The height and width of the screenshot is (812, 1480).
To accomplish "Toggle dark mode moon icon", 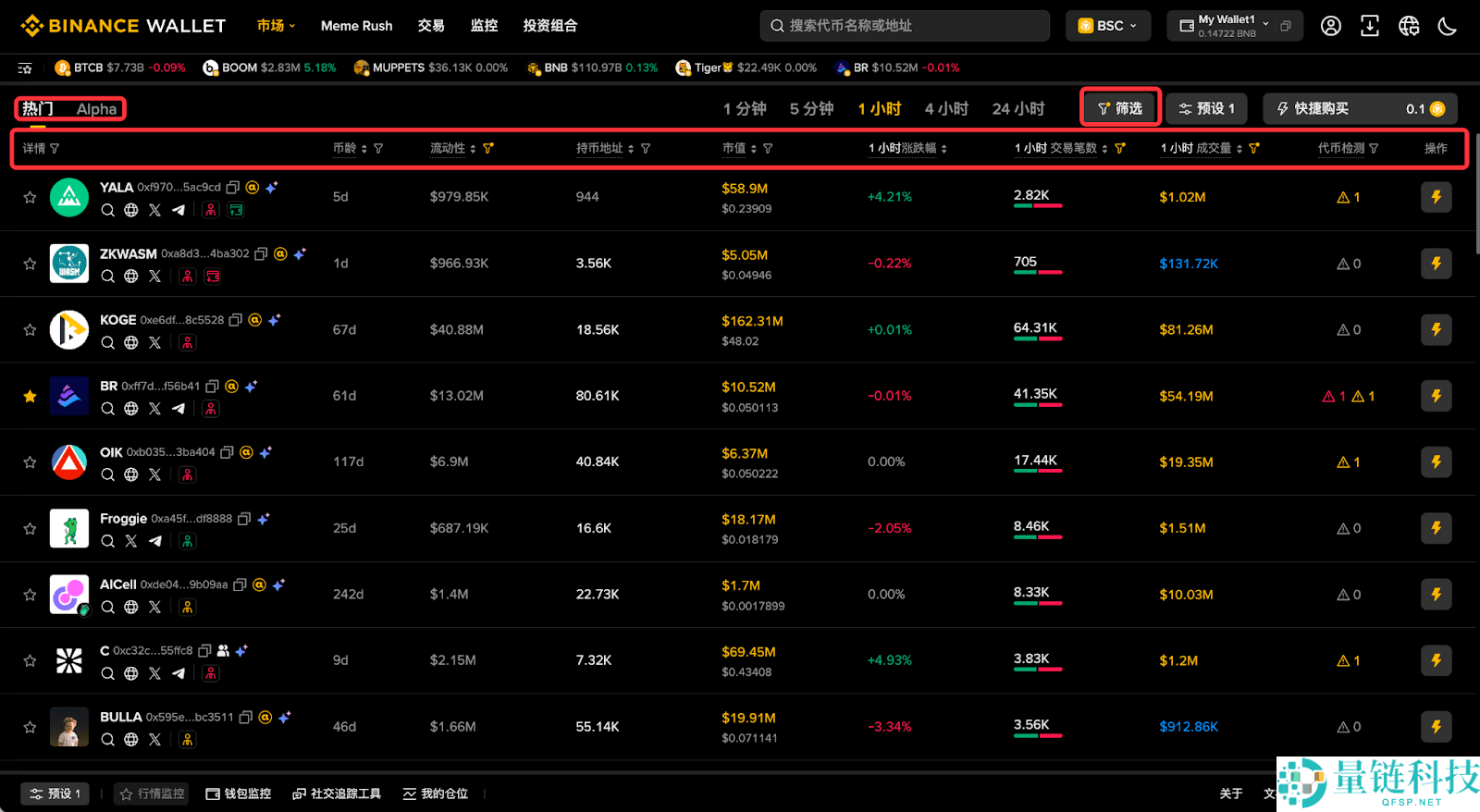I will (1448, 26).
